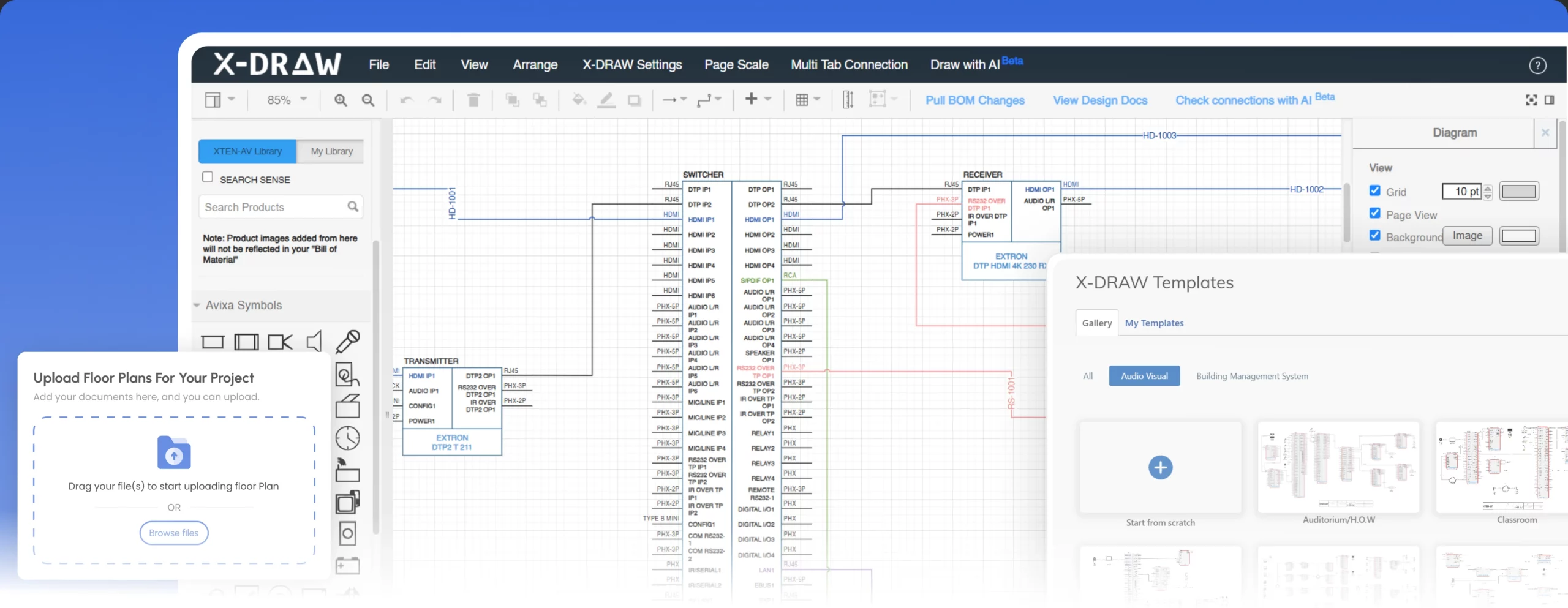The image size is (1568, 608).
Task: Open the plus insert dropdown
Action: 758,99
